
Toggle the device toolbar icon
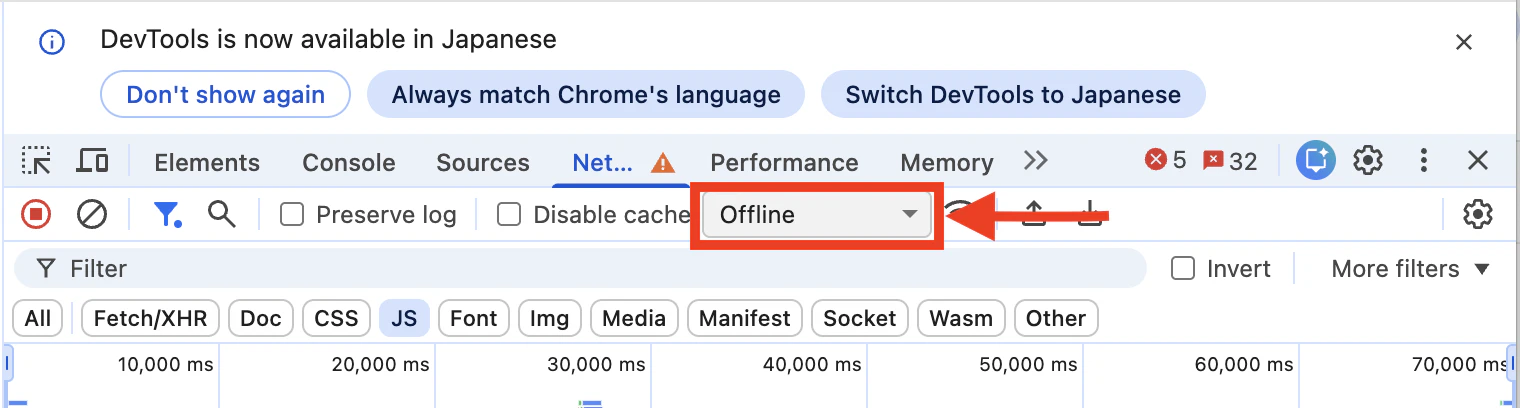pyautogui.click(x=93, y=161)
